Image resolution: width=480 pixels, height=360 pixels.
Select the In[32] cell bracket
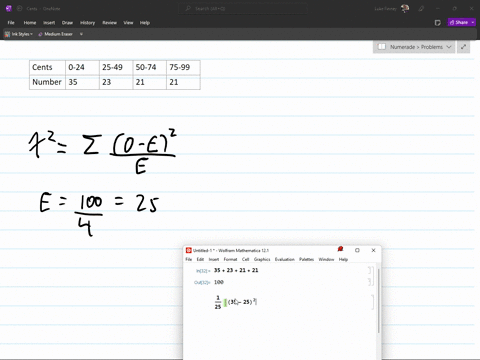click(x=369, y=270)
